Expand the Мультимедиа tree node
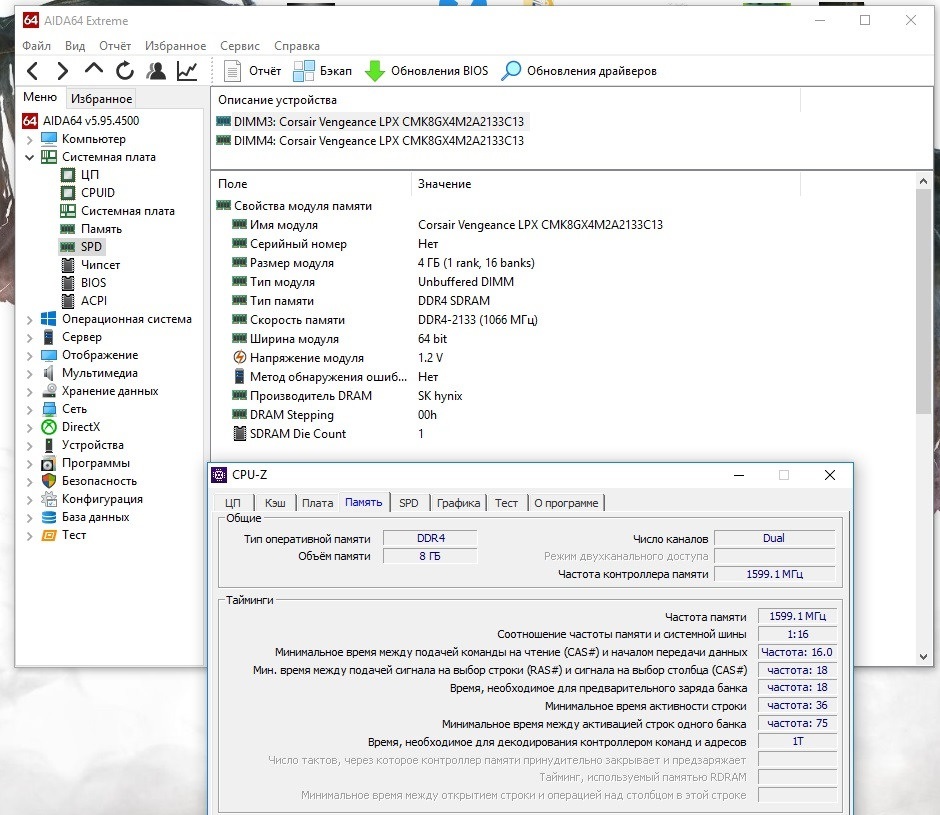The width and height of the screenshot is (940, 815). (29, 374)
